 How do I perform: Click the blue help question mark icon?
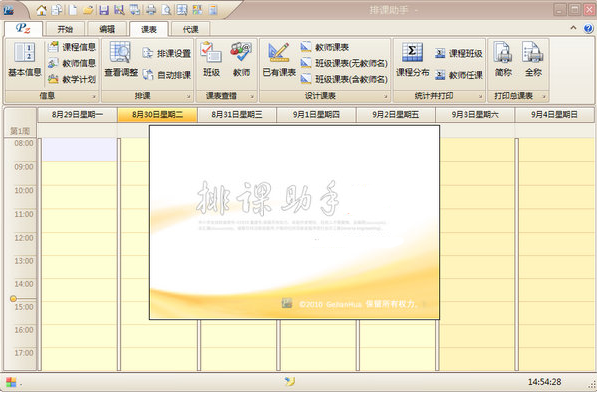click(x=588, y=29)
